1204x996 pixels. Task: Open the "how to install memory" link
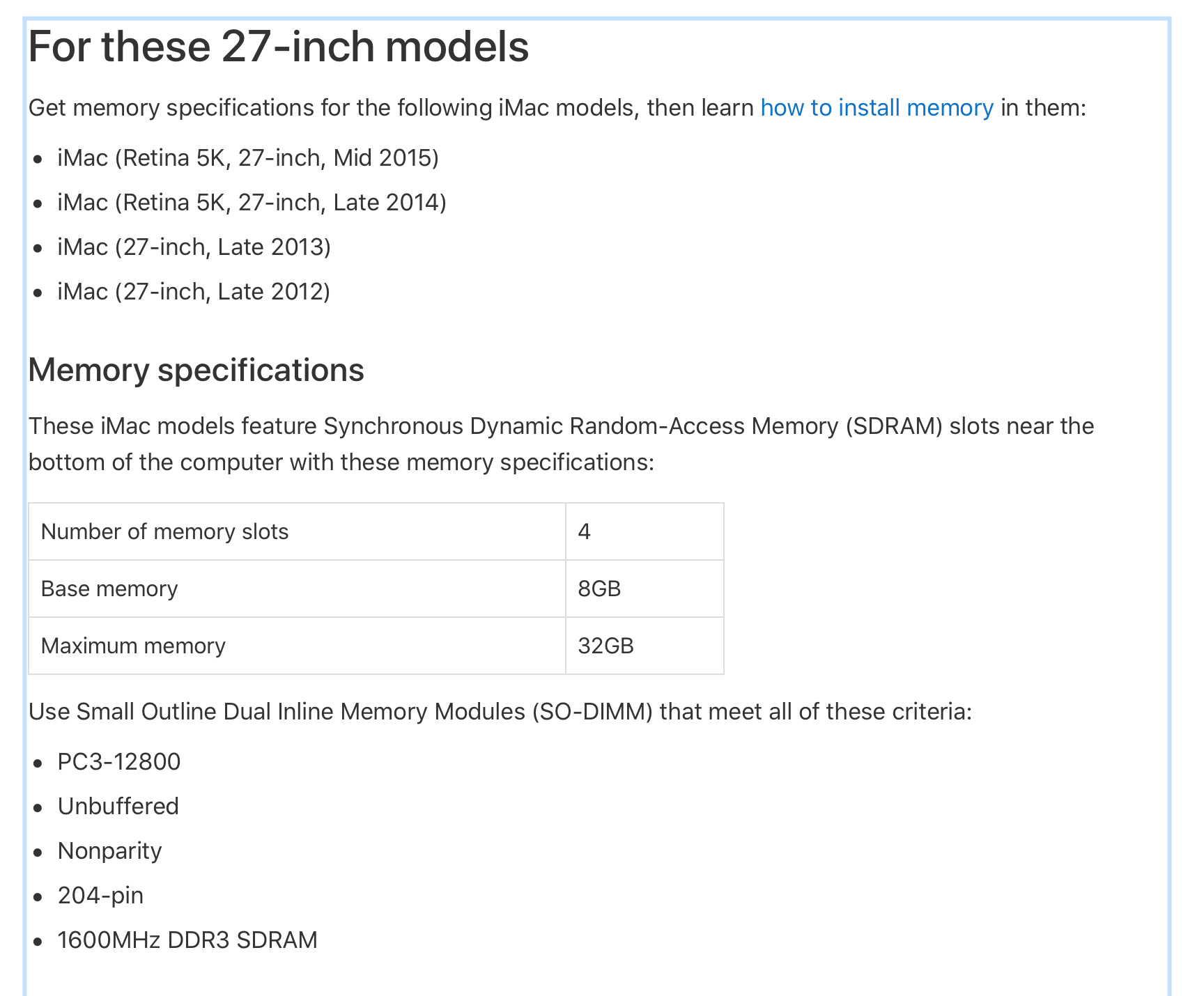[876, 108]
